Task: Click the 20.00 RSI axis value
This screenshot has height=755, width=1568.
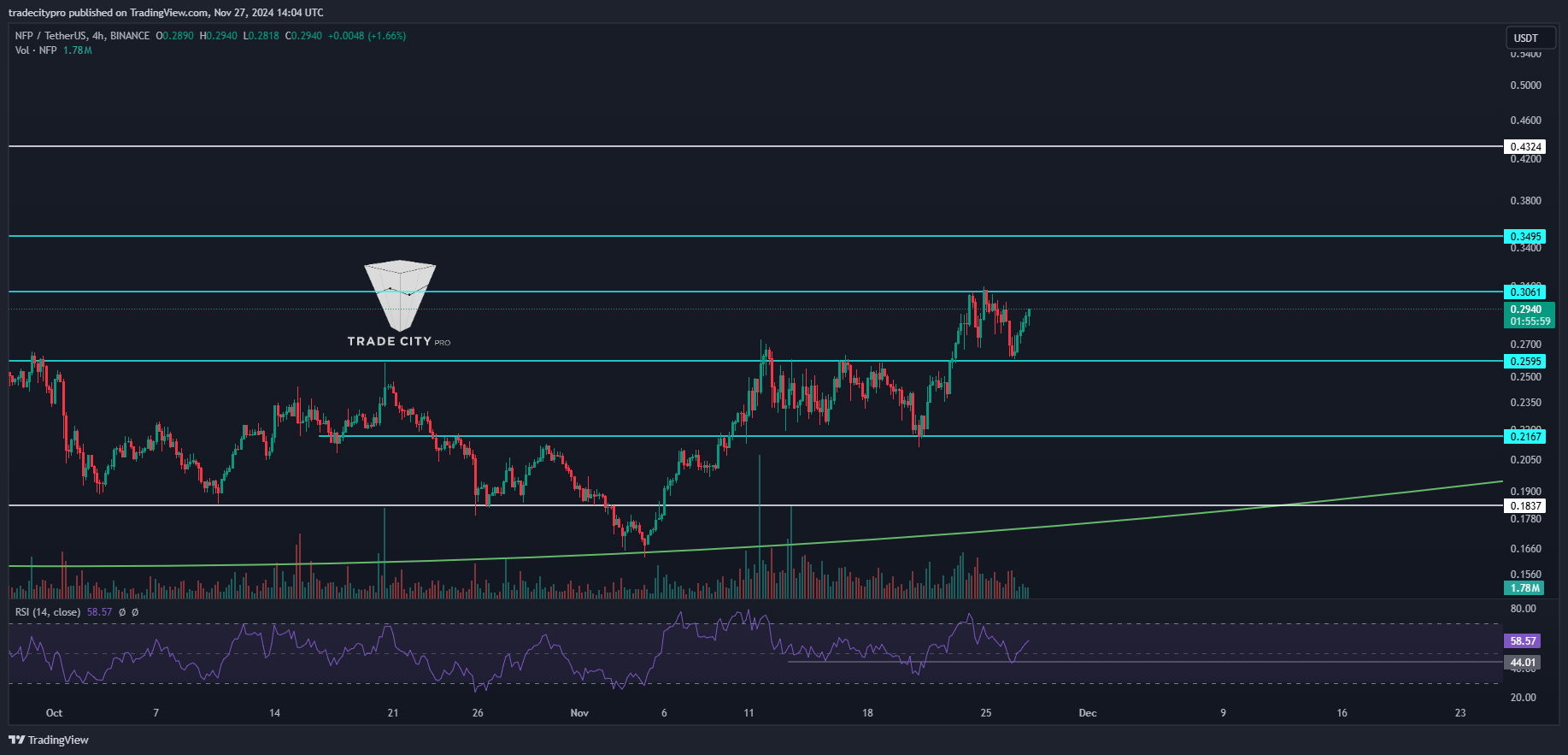Action: pos(1524,698)
